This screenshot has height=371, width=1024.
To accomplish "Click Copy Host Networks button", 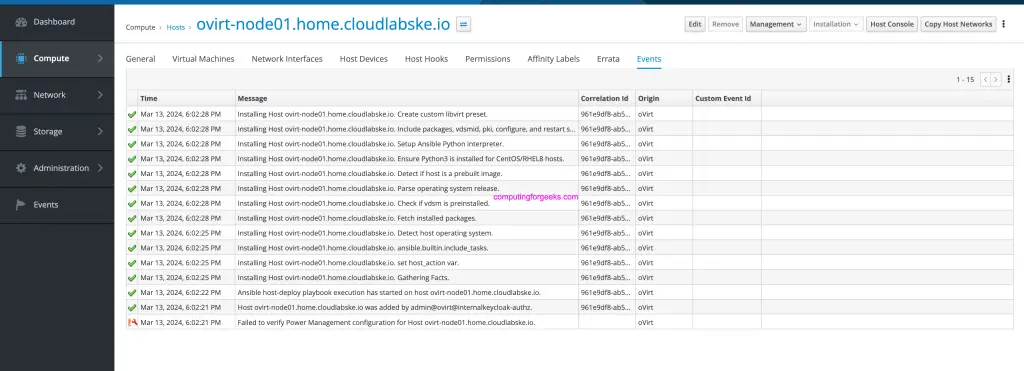I will (x=958, y=24).
